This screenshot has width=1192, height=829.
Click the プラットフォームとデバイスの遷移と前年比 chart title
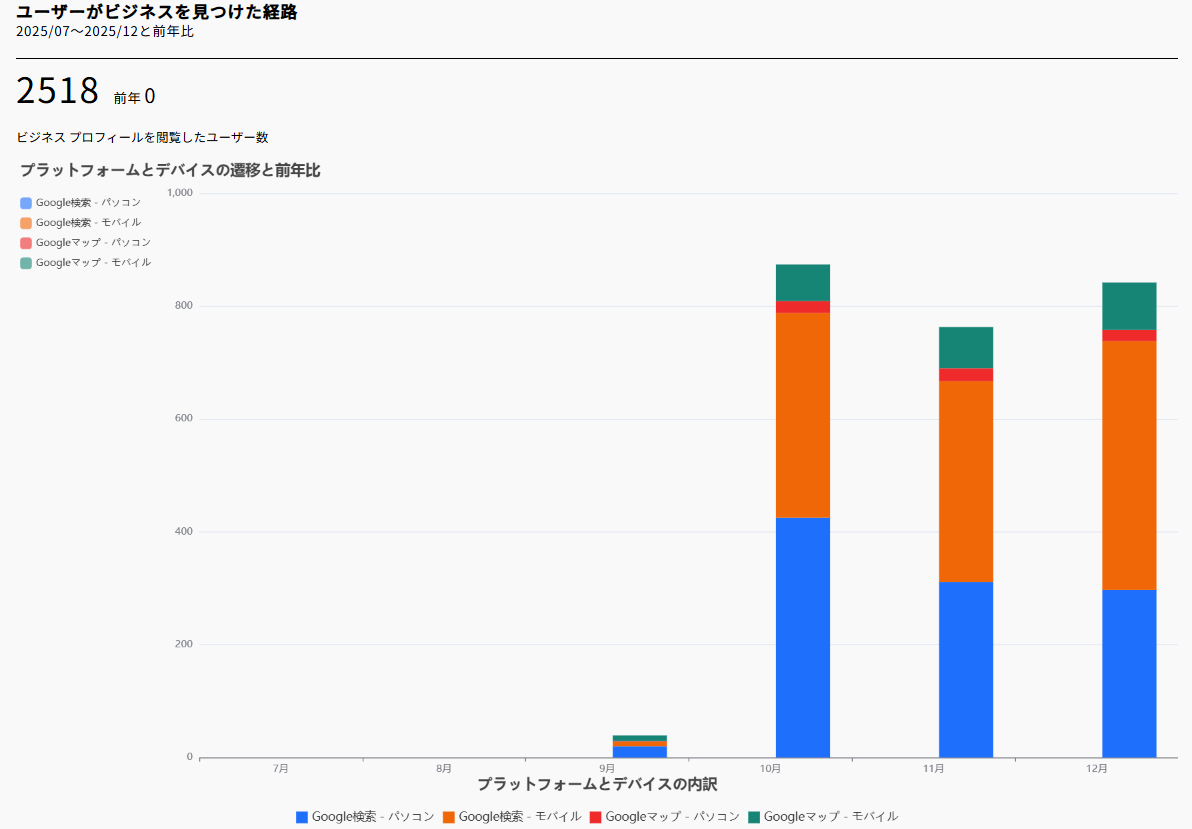click(x=170, y=171)
